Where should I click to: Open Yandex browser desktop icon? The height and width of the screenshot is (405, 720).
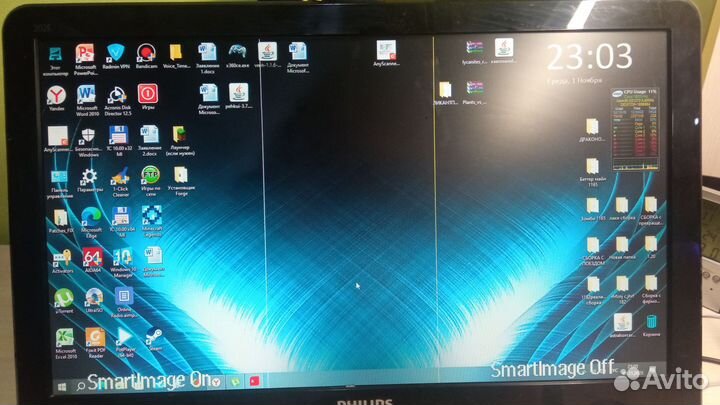click(x=57, y=95)
